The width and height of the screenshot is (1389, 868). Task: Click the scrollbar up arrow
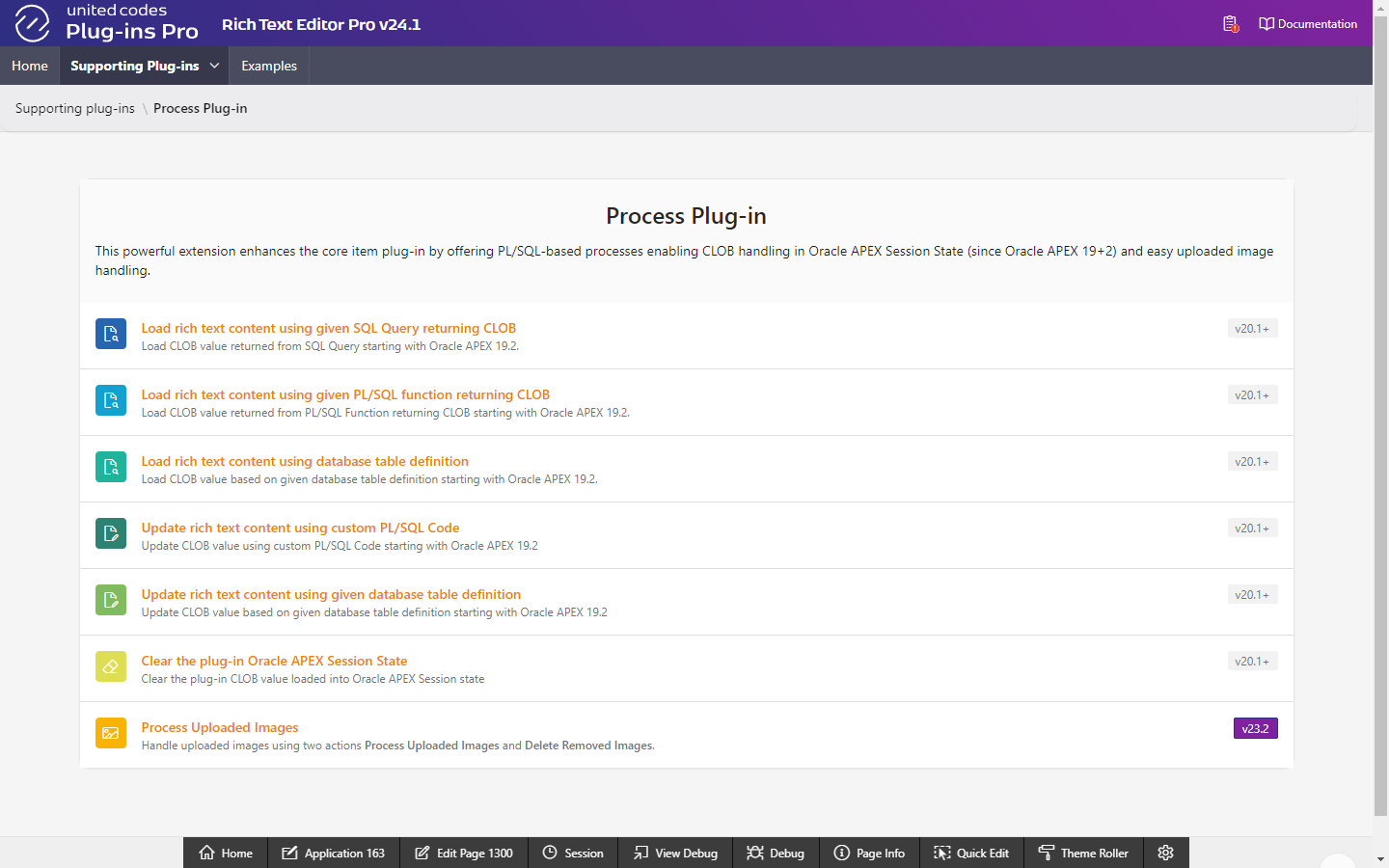click(x=1380, y=8)
